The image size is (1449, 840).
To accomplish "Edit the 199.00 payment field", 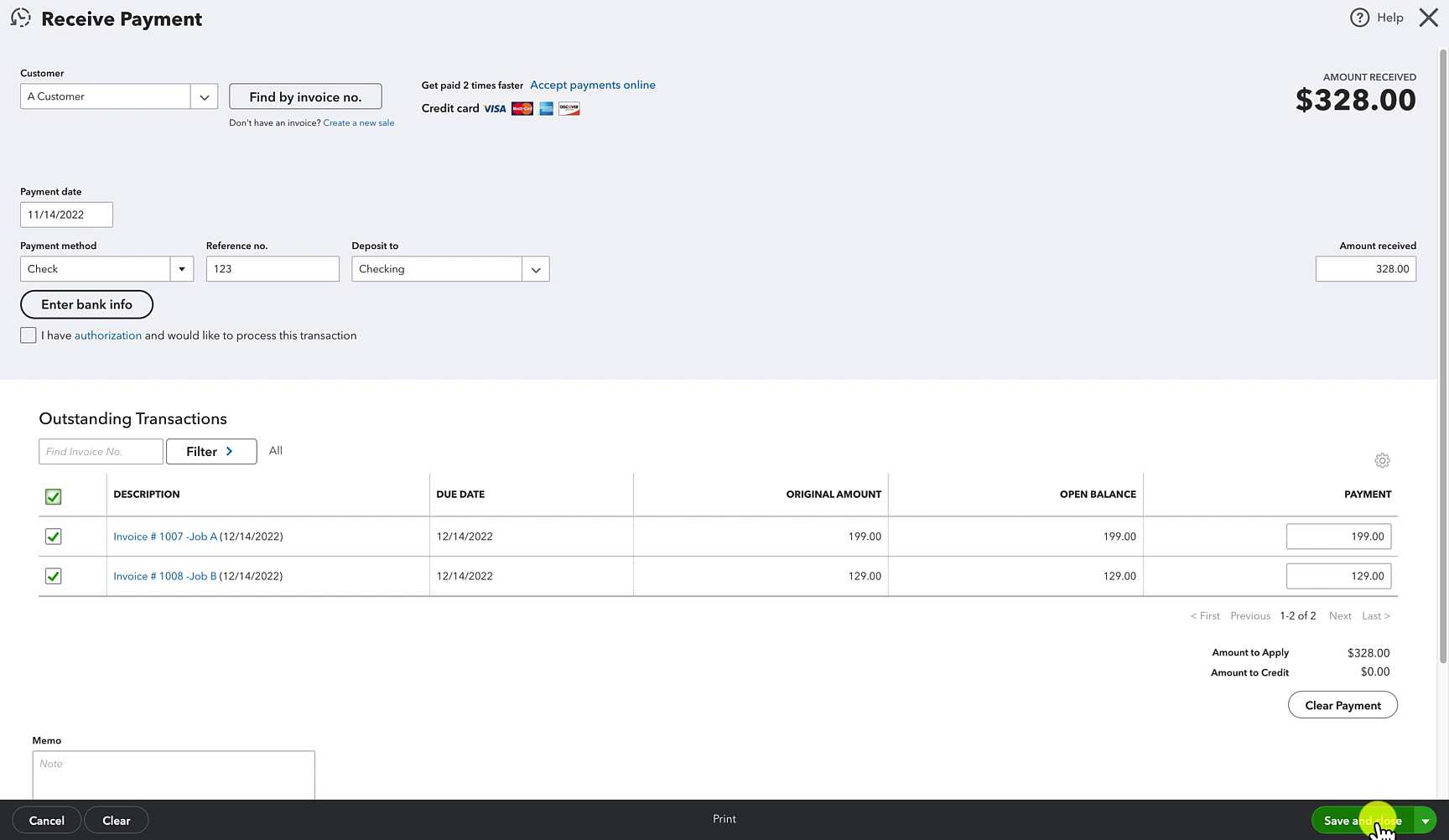I will click(x=1338, y=537).
